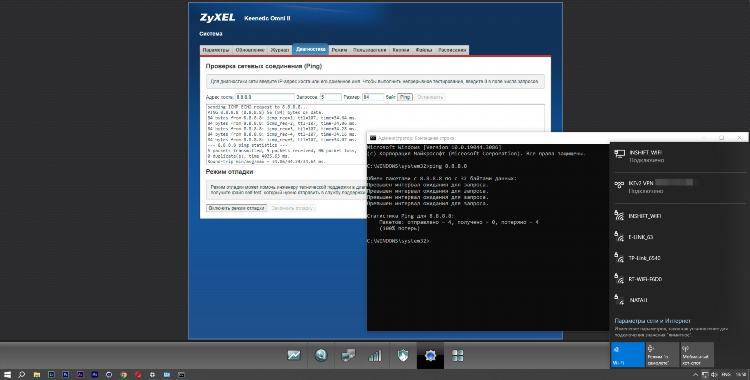Open the Home network computers icon
This screenshot has height=380, width=750.
348,355
